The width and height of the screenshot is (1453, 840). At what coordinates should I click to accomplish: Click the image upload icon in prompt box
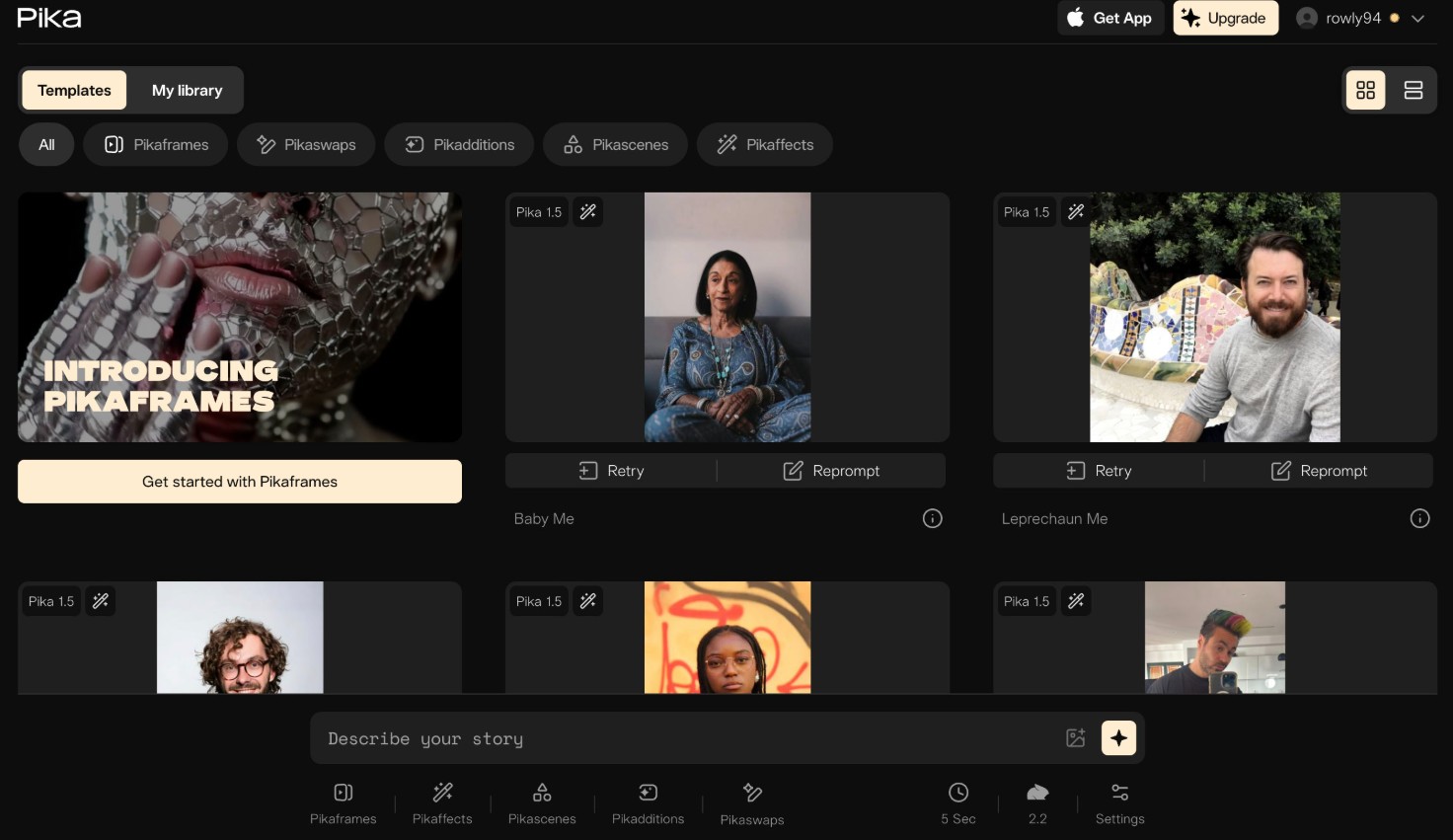1076,737
